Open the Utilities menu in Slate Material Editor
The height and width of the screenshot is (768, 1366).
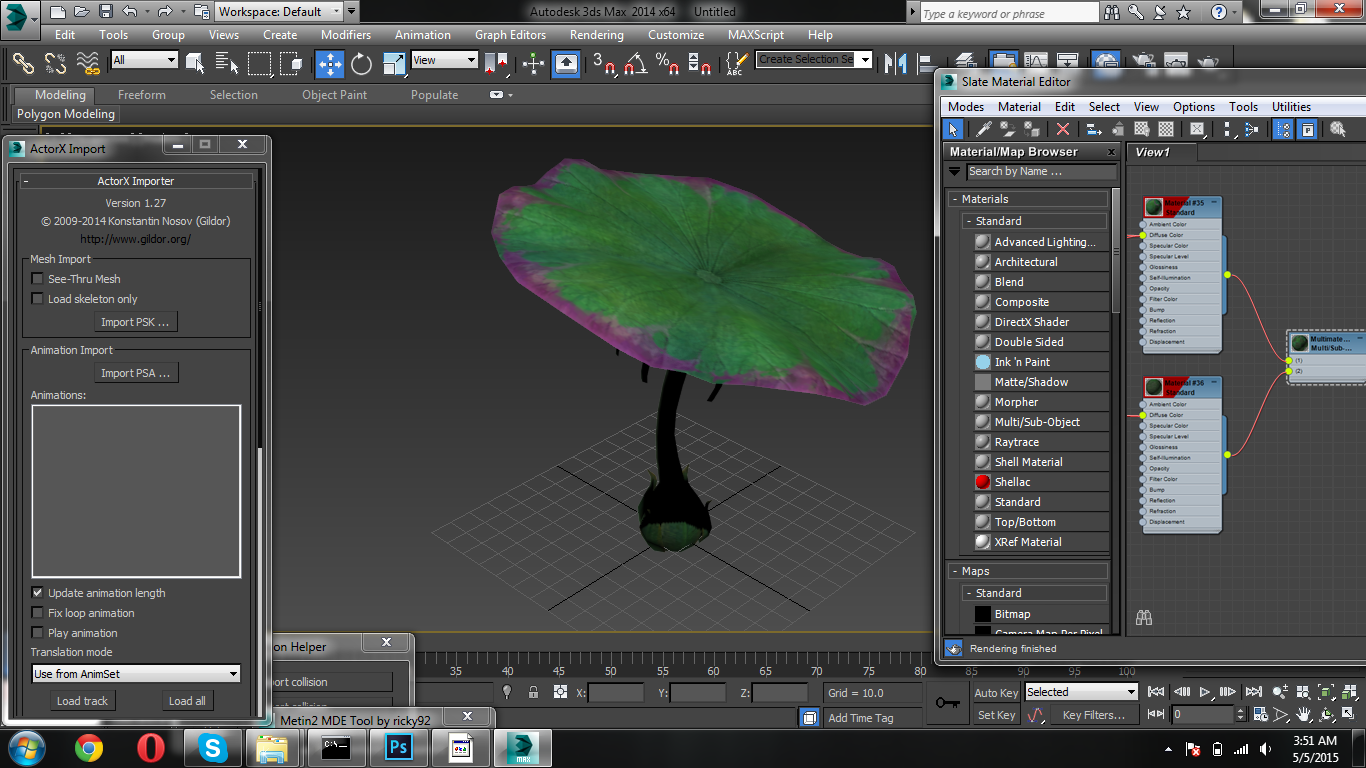(1291, 107)
